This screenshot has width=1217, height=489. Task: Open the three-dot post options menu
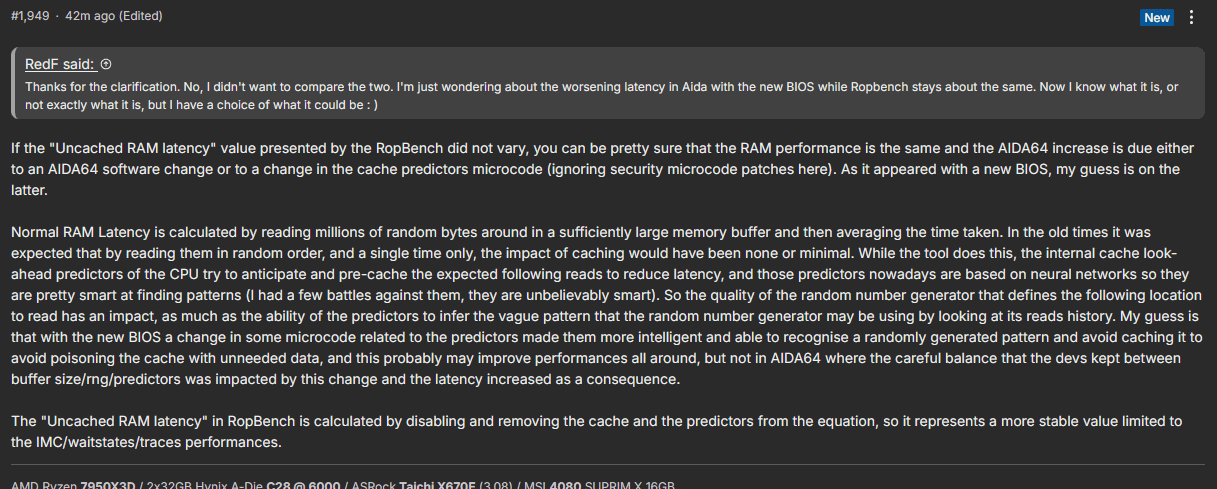coord(1191,17)
